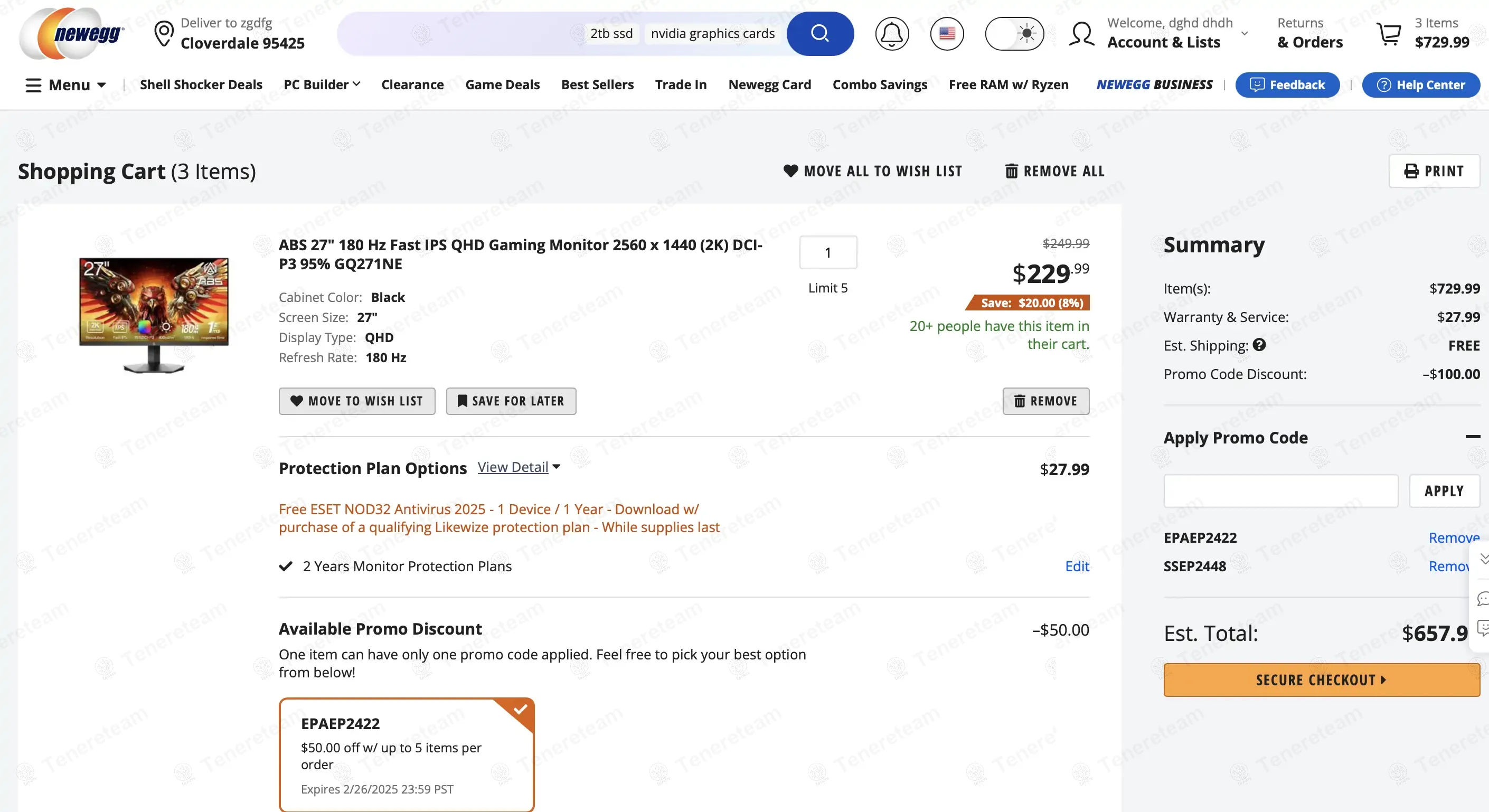This screenshot has height=812, width=1489.
Task: Go to Shell Shocker Deals
Action: [201, 85]
